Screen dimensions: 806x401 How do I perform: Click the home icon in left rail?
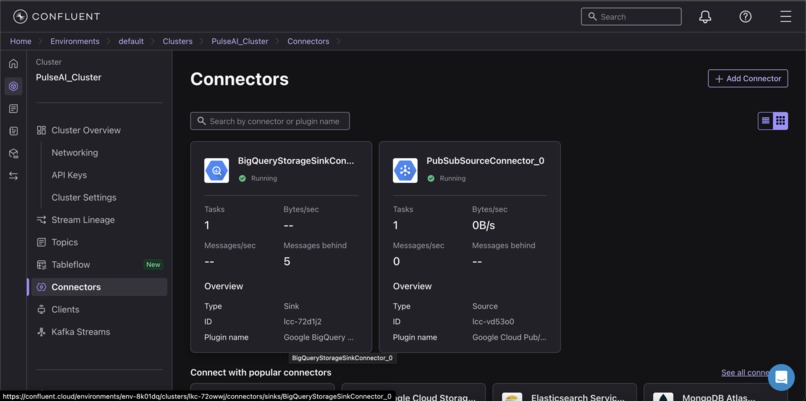tap(13, 64)
